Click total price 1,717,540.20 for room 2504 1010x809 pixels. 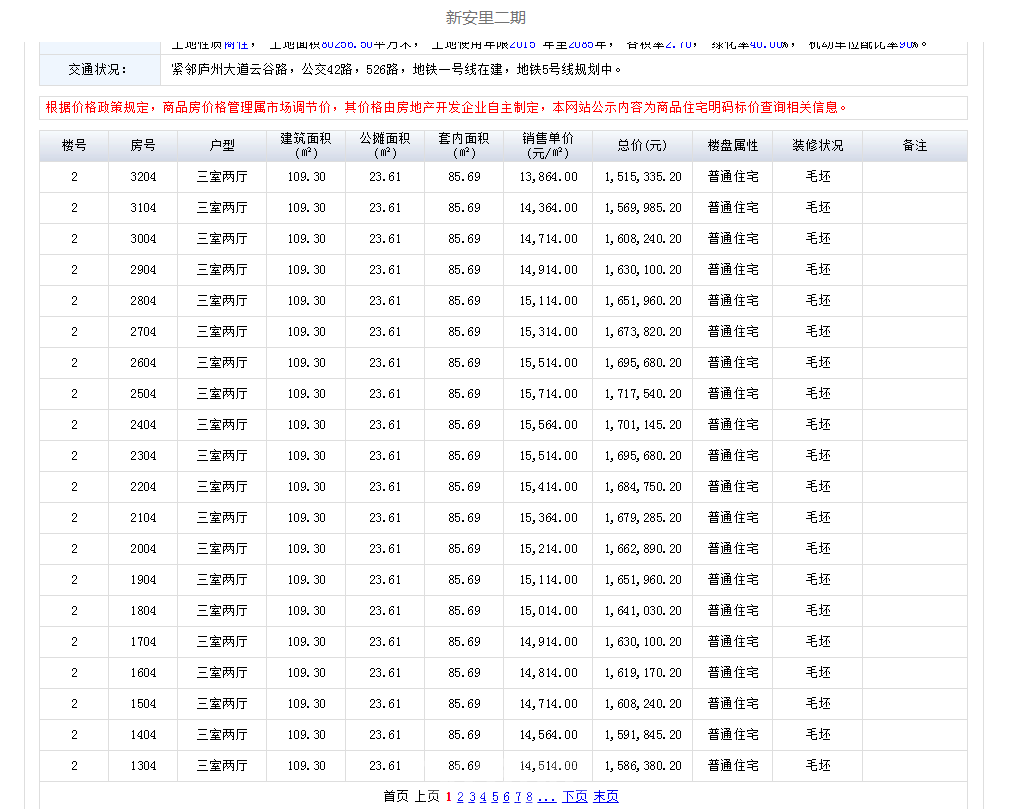[643, 394]
